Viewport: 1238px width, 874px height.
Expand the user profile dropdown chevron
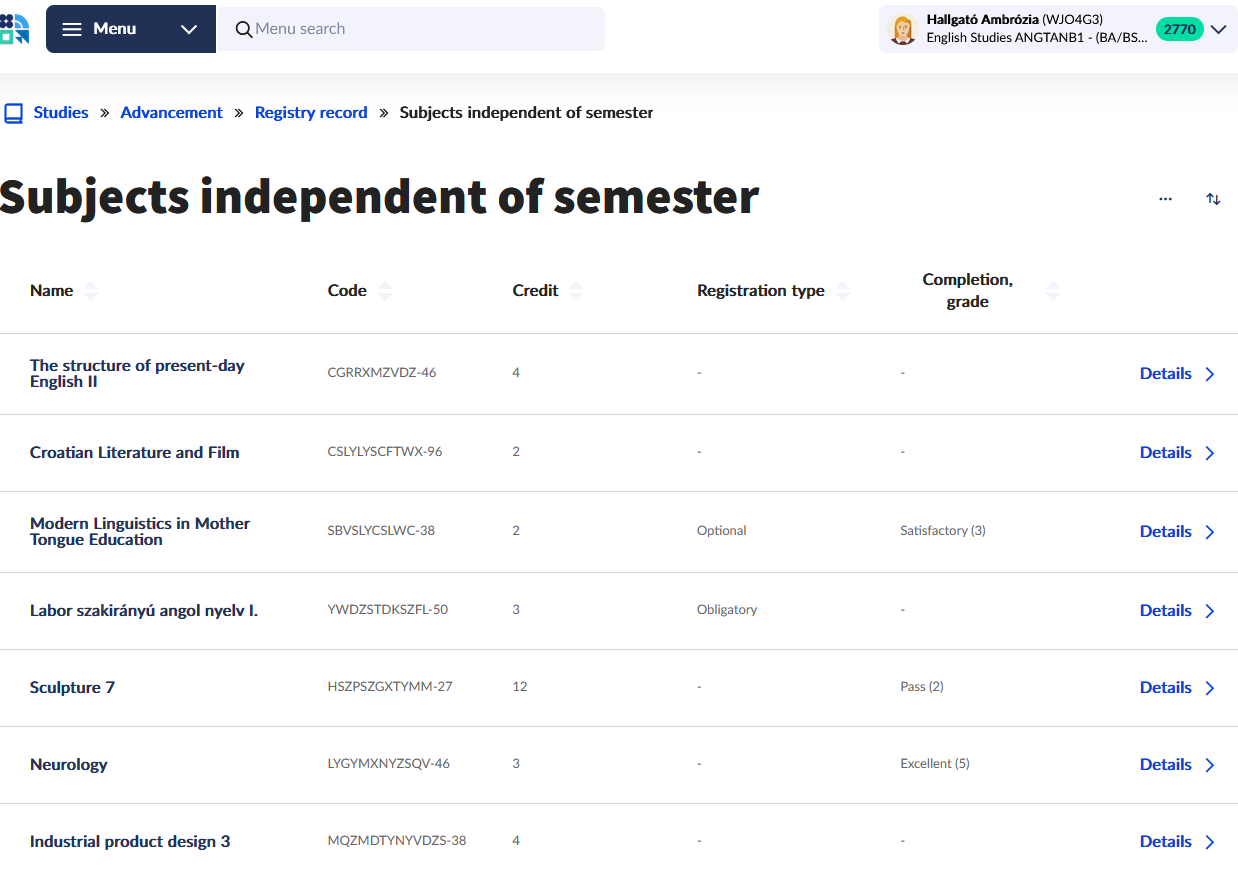tap(1218, 29)
